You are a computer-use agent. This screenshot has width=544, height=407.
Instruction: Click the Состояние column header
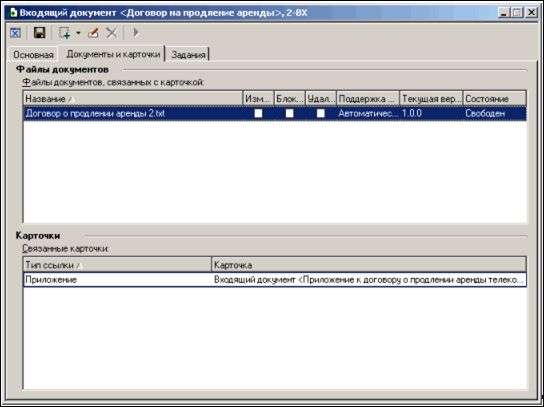pos(494,99)
